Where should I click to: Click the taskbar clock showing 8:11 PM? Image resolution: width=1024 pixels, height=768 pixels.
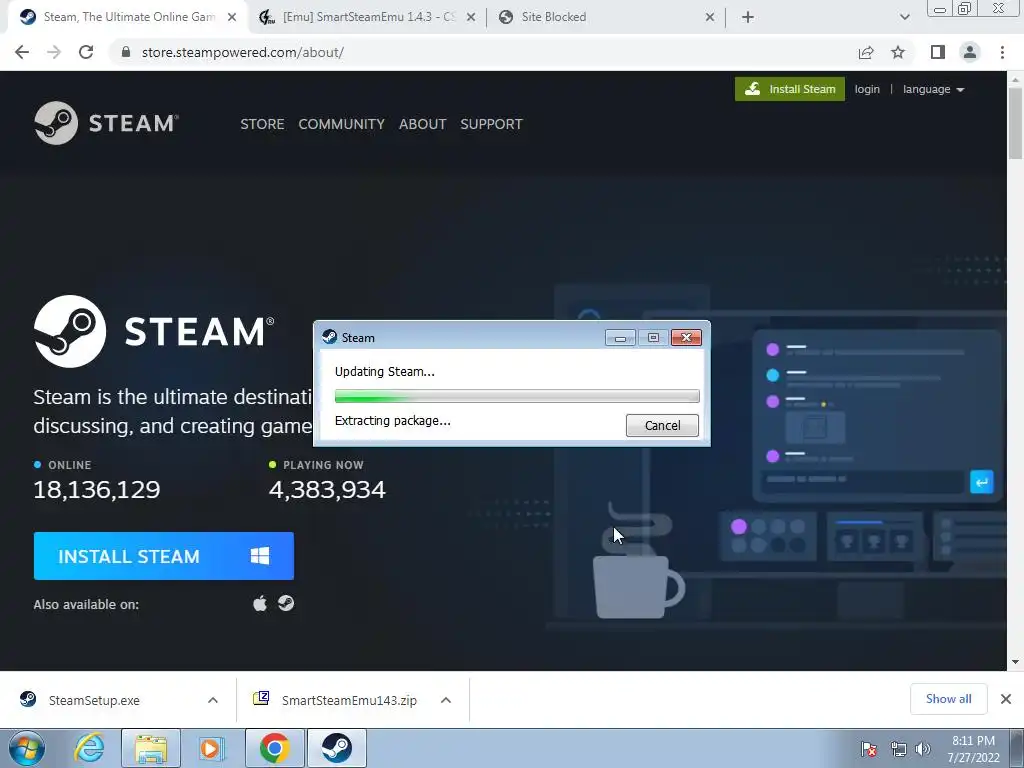point(973,748)
